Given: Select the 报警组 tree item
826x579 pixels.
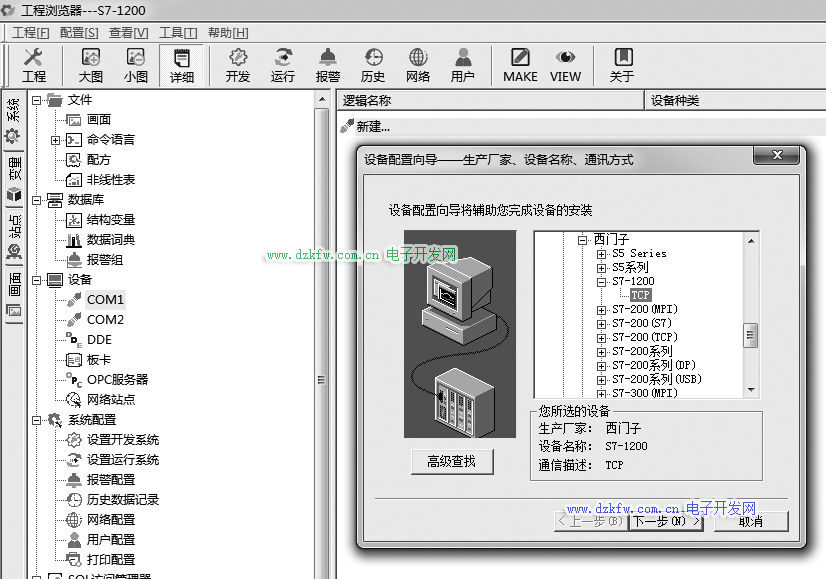Looking at the screenshot, I should [x=104, y=260].
